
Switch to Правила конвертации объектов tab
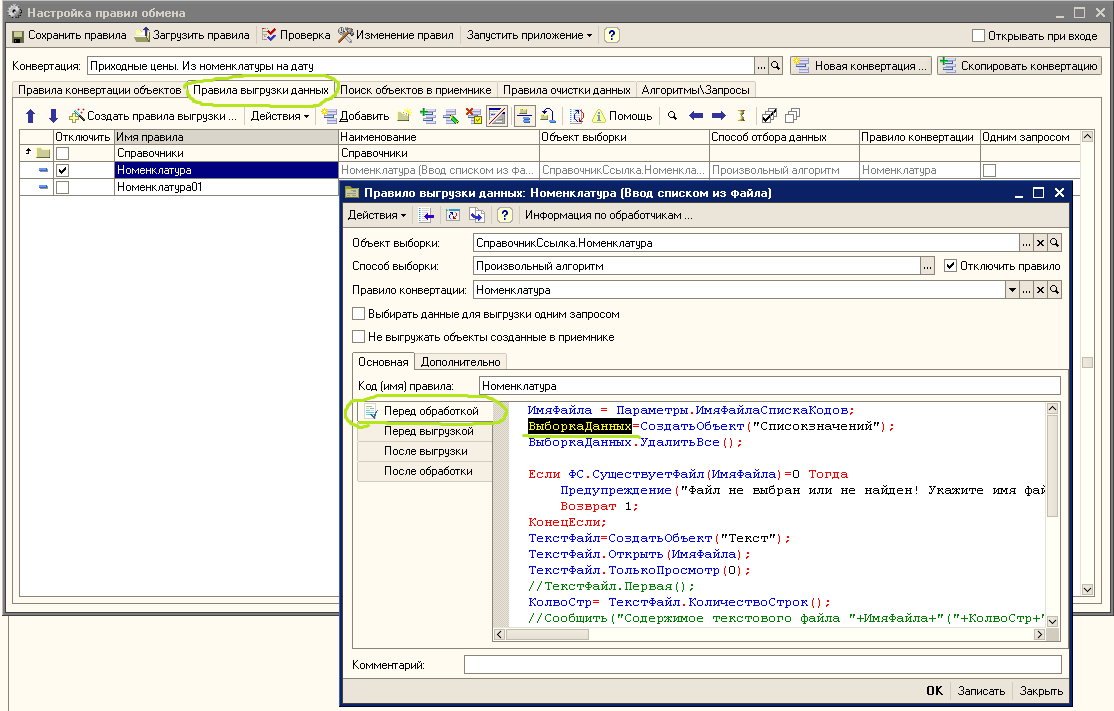click(x=99, y=90)
